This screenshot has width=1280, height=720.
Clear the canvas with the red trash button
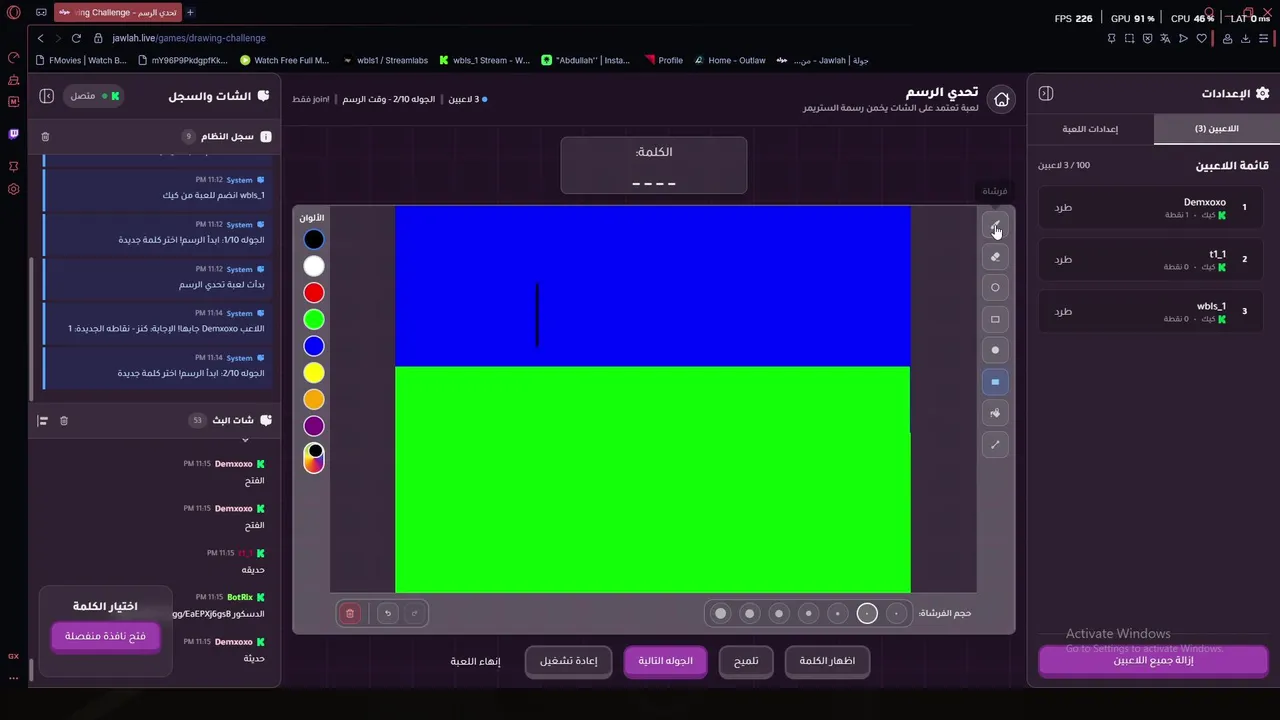[350, 613]
